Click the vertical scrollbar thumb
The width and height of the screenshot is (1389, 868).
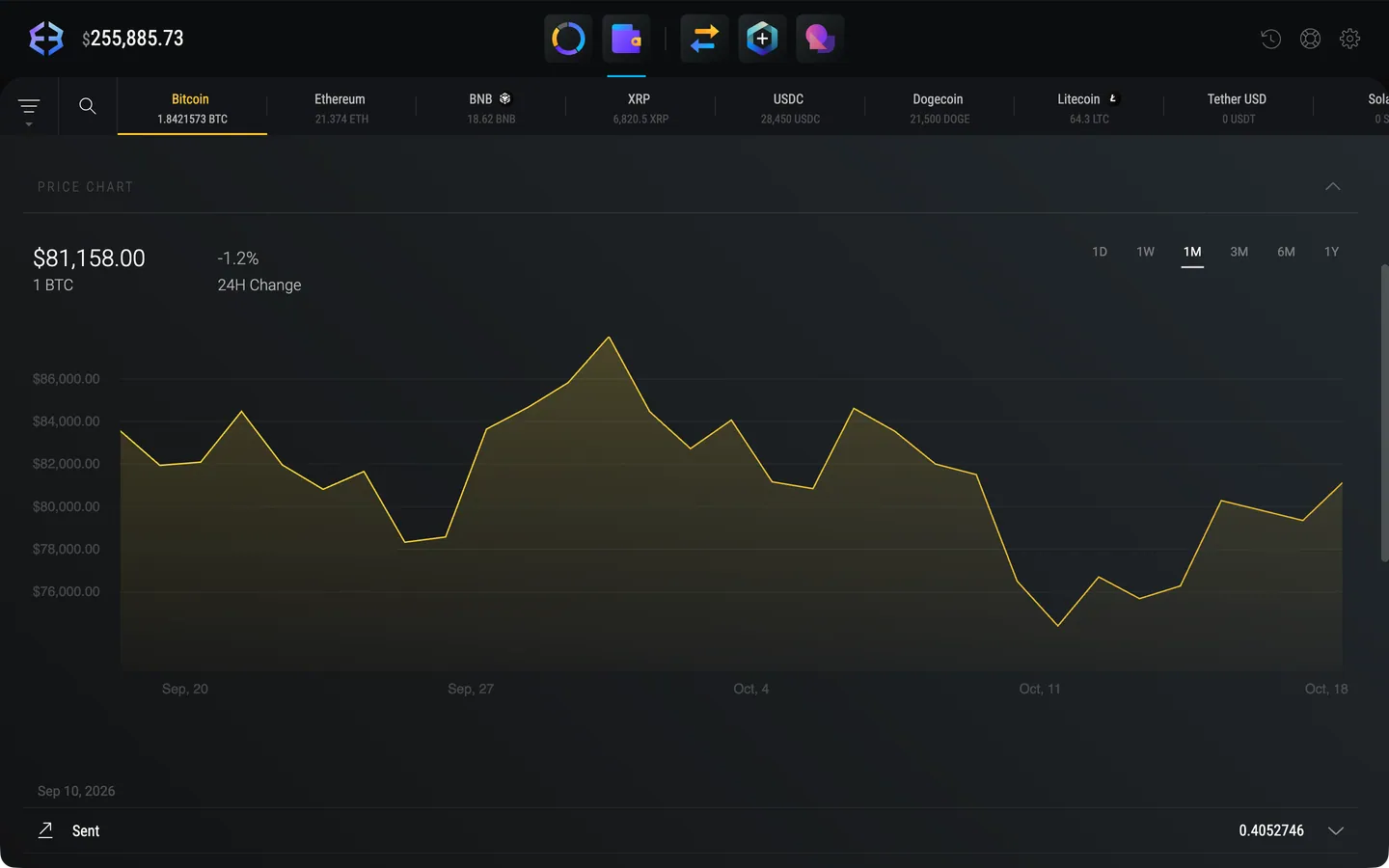coord(1384,412)
